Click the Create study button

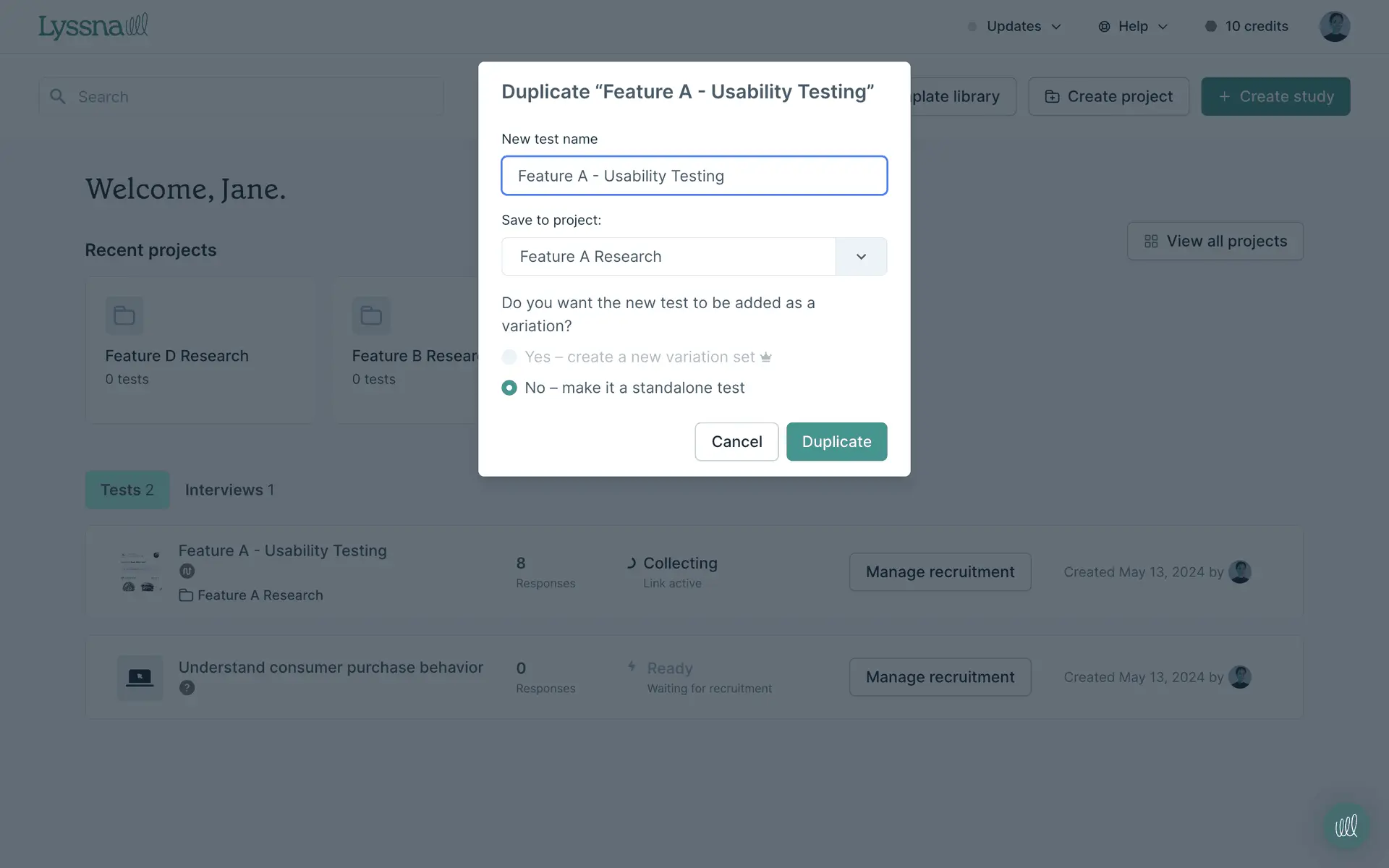tap(1275, 97)
